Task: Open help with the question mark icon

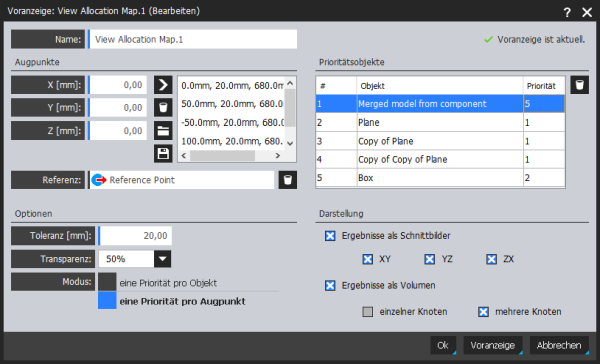Action: point(567,12)
